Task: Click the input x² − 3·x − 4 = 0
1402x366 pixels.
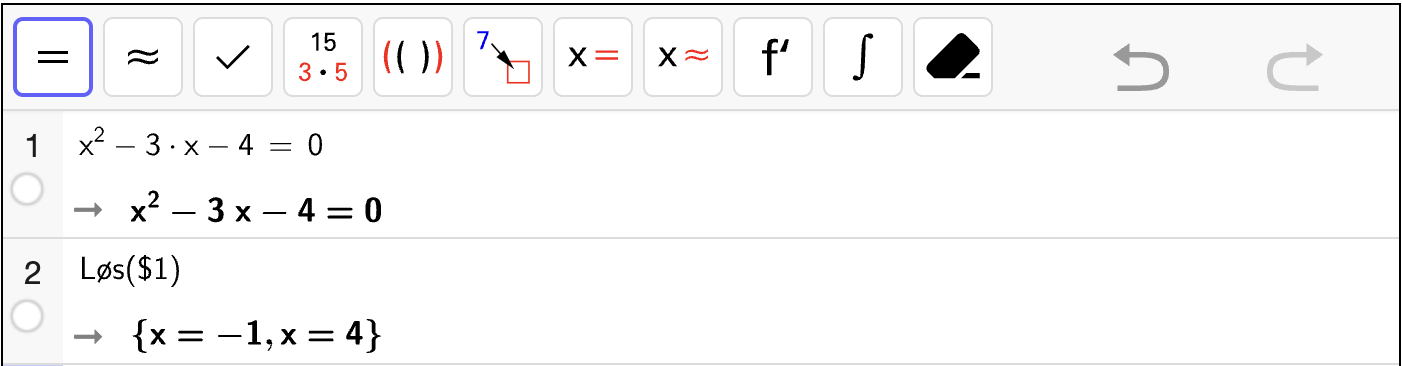Action: tap(201, 146)
